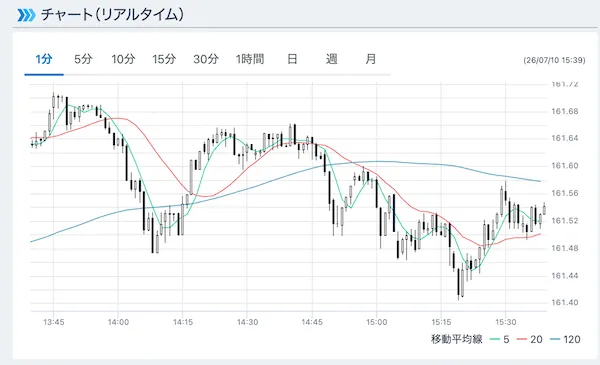Switch to the 30分 timeframe
The image size is (600, 365).
[206, 59]
